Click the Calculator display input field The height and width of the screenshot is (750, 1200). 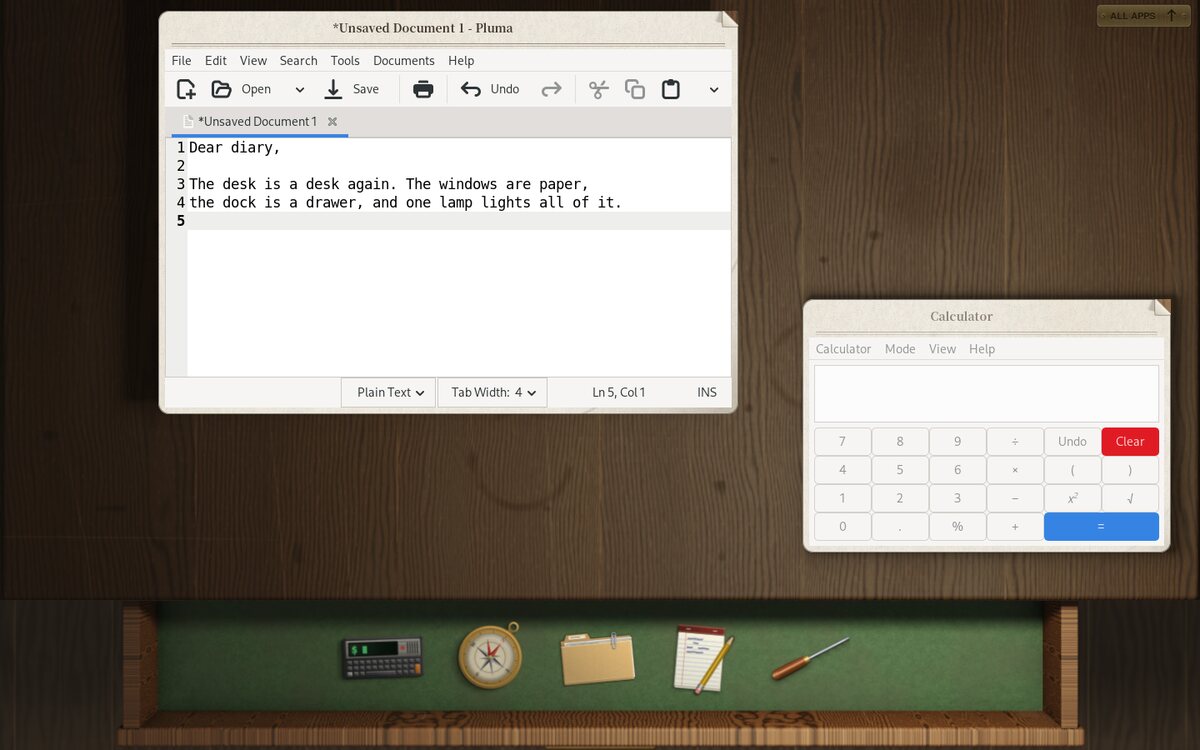tap(986, 393)
